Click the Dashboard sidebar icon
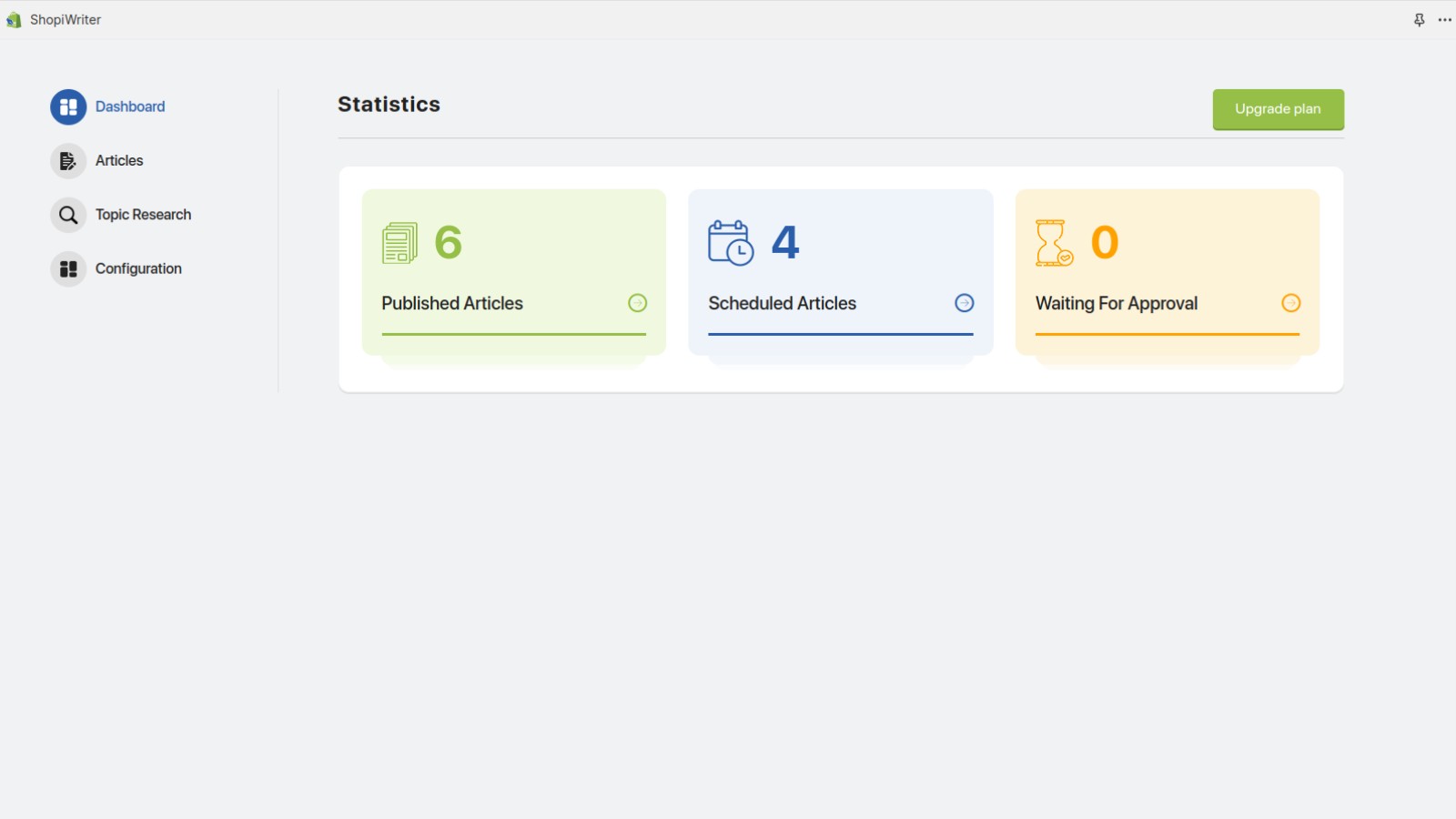 tap(68, 107)
